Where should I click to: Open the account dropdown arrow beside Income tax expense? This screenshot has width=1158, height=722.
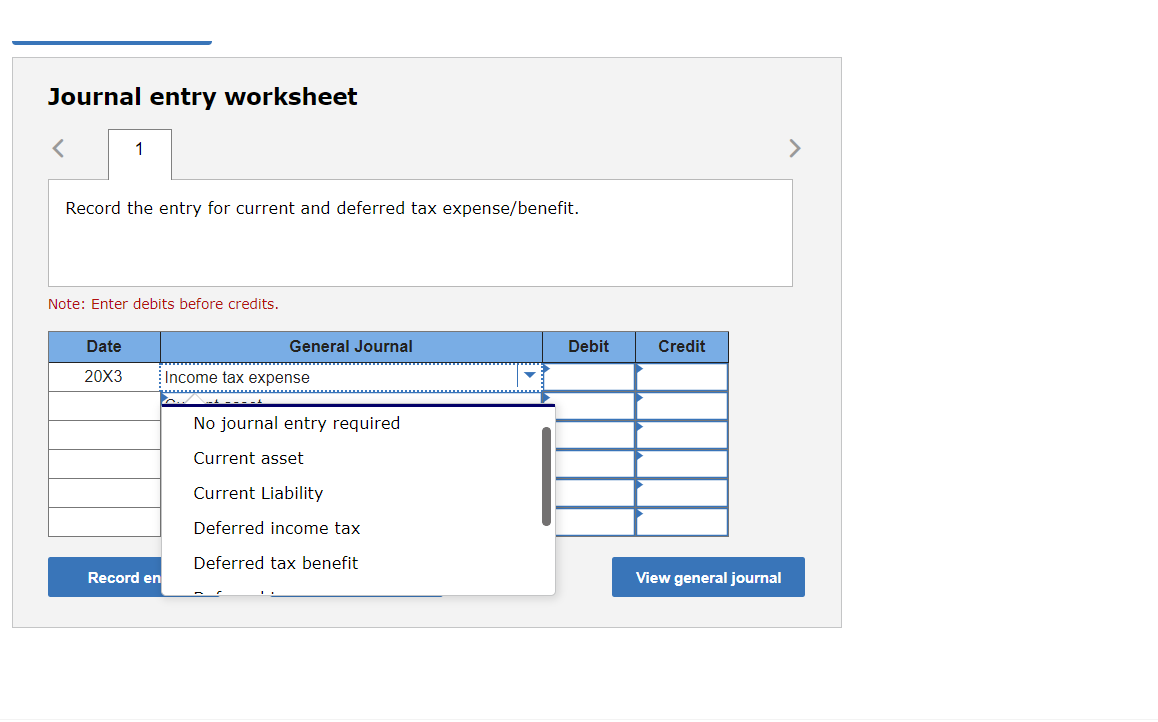529,377
